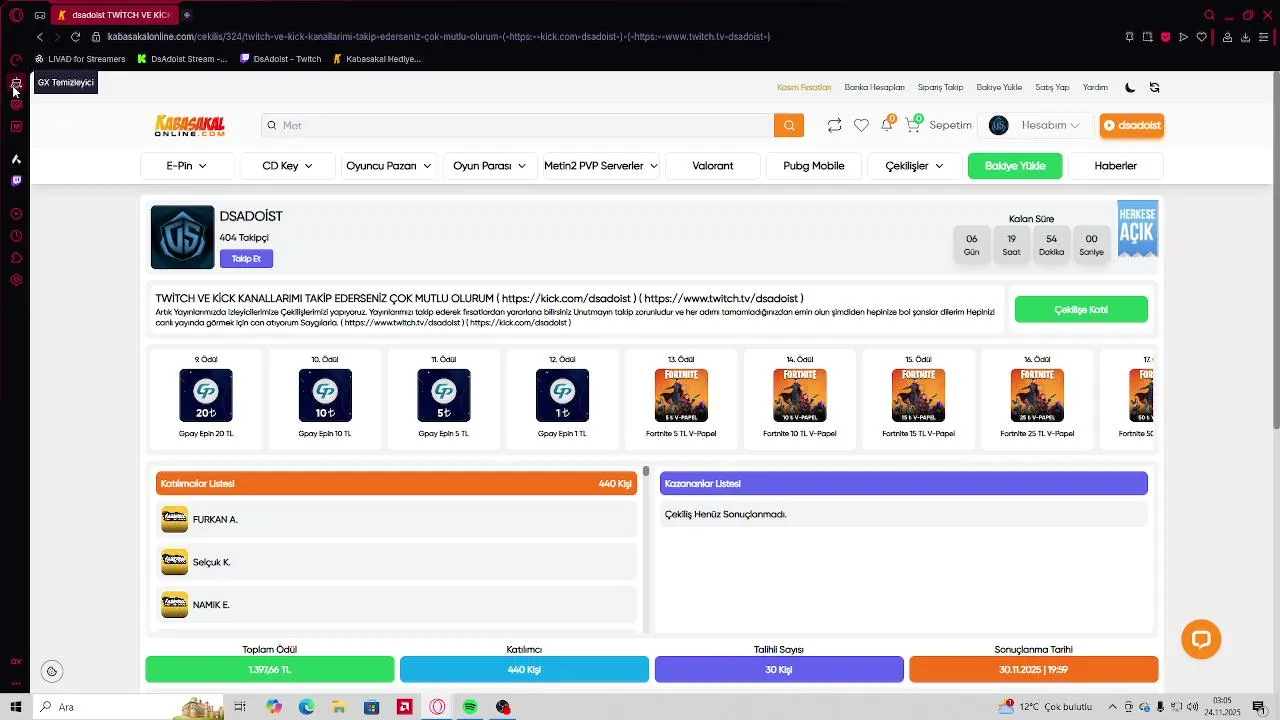Open Satış Yap link
The image size is (1280, 720).
pyautogui.click(x=1052, y=87)
